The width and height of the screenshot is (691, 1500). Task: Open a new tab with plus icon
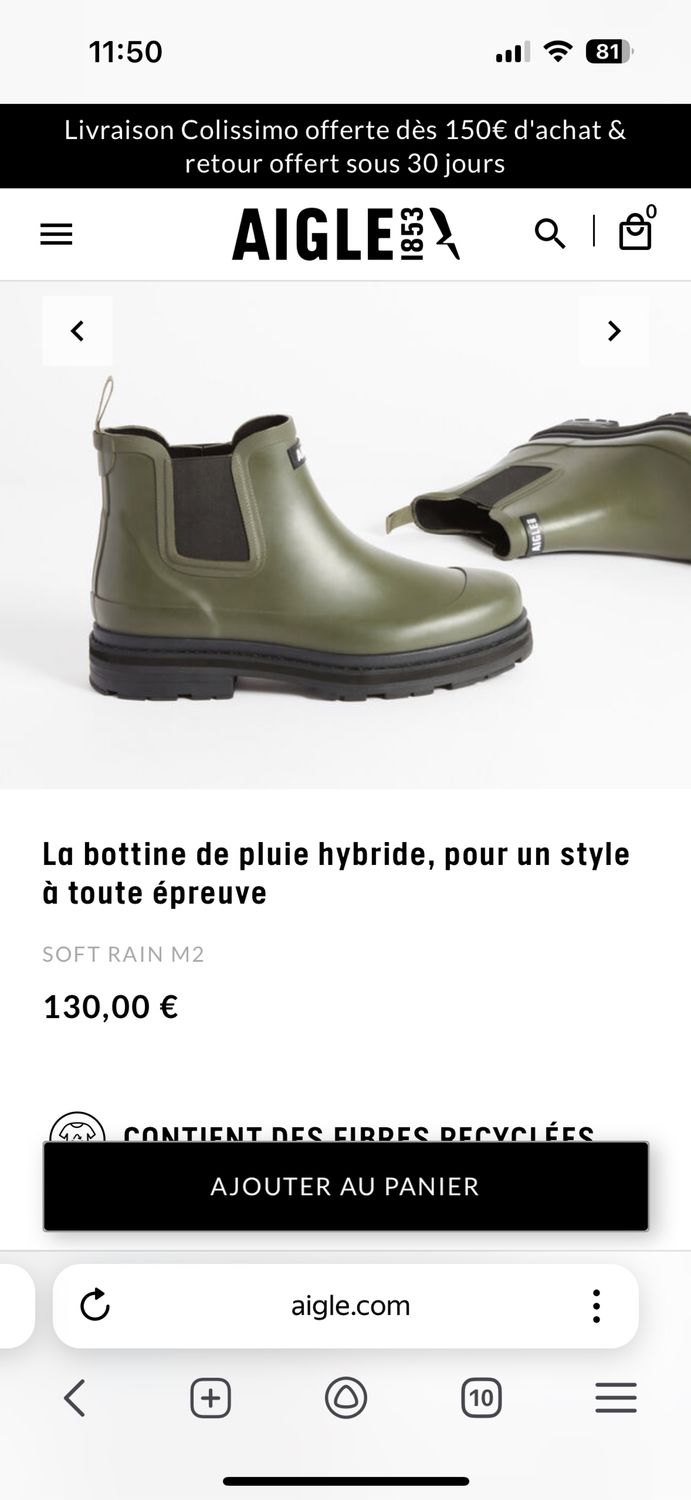point(210,1397)
